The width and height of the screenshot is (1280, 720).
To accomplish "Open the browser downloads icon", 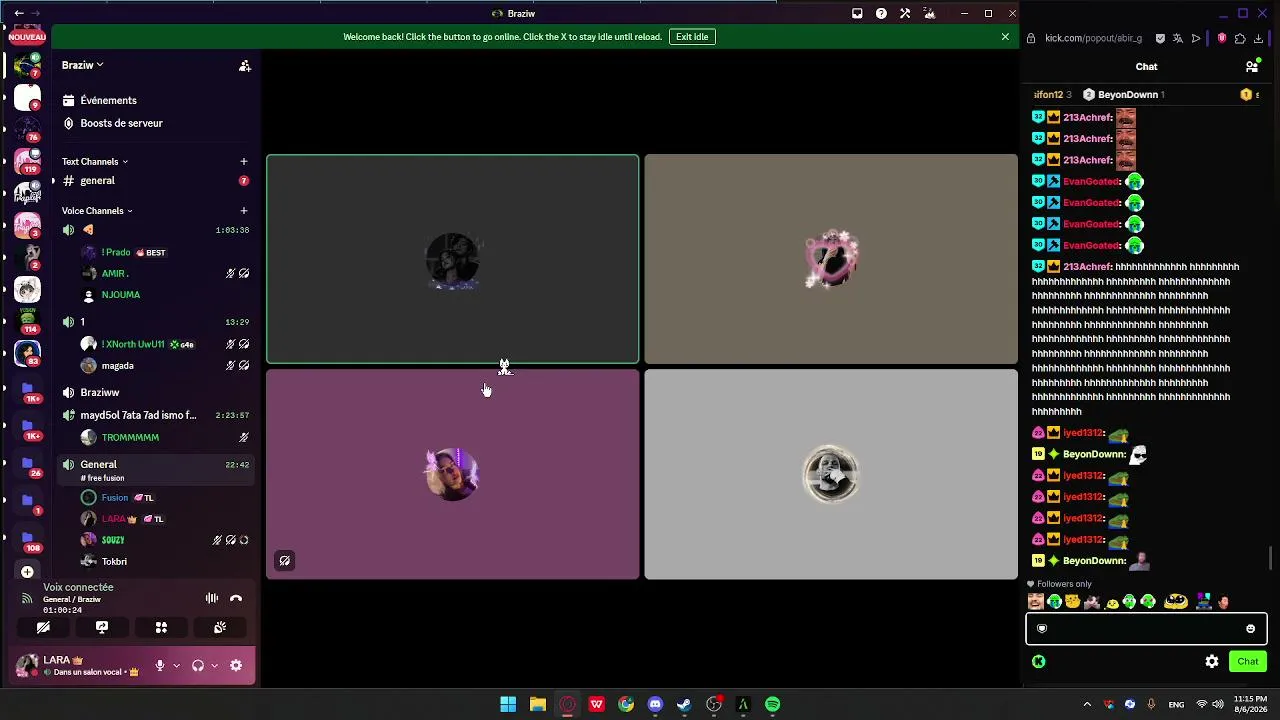I will 1258,38.
